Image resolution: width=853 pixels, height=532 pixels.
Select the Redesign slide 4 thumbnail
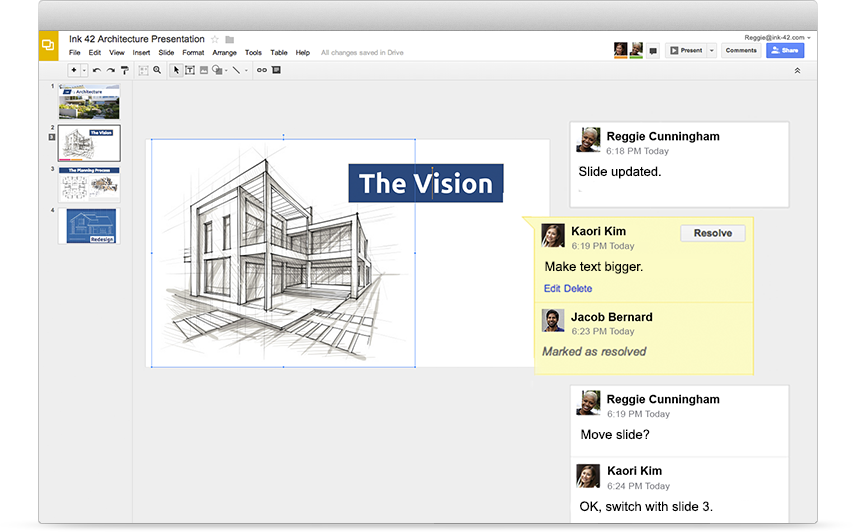(x=90, y=226)
